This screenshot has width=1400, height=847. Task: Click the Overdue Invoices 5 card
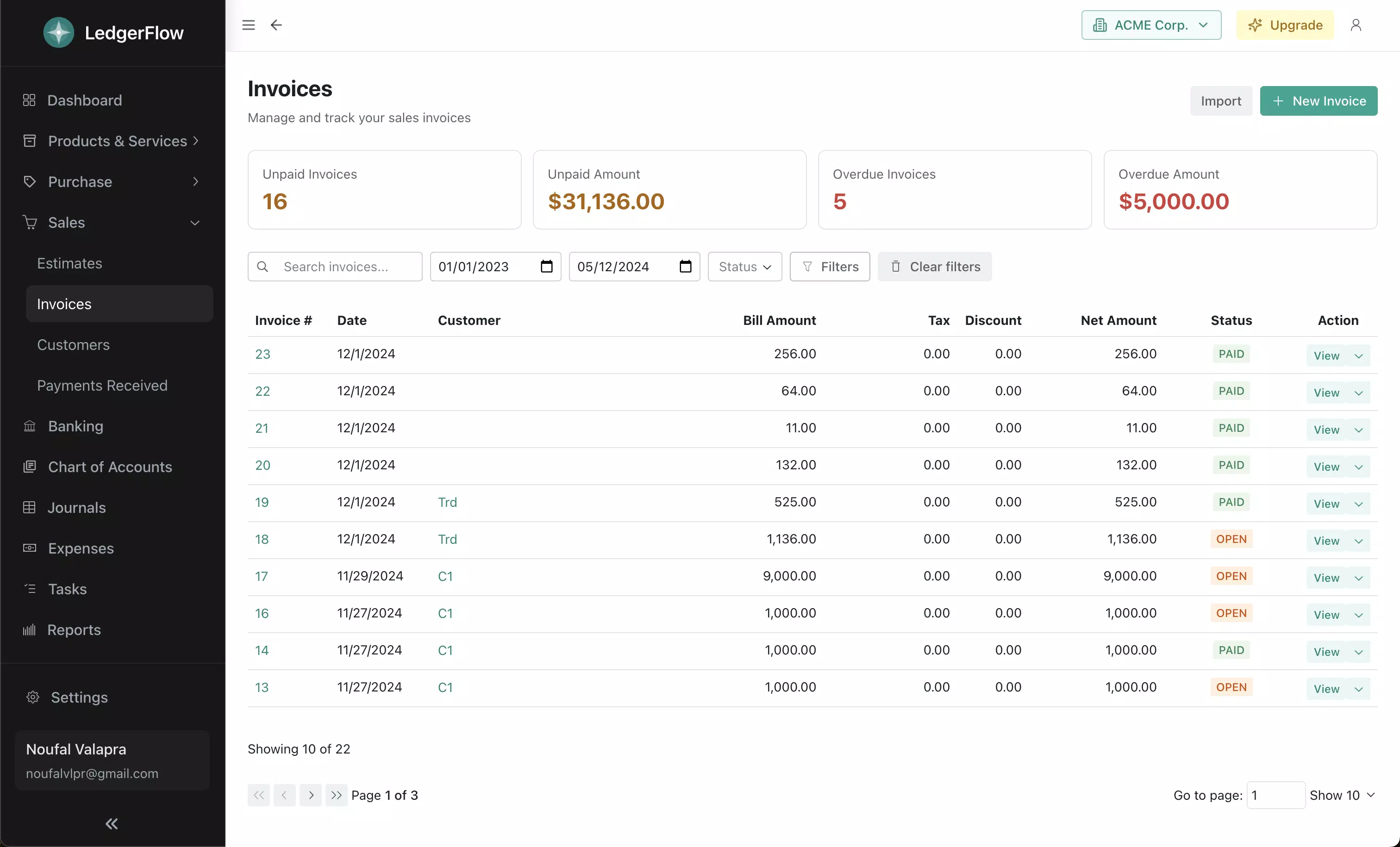point(955,190)
